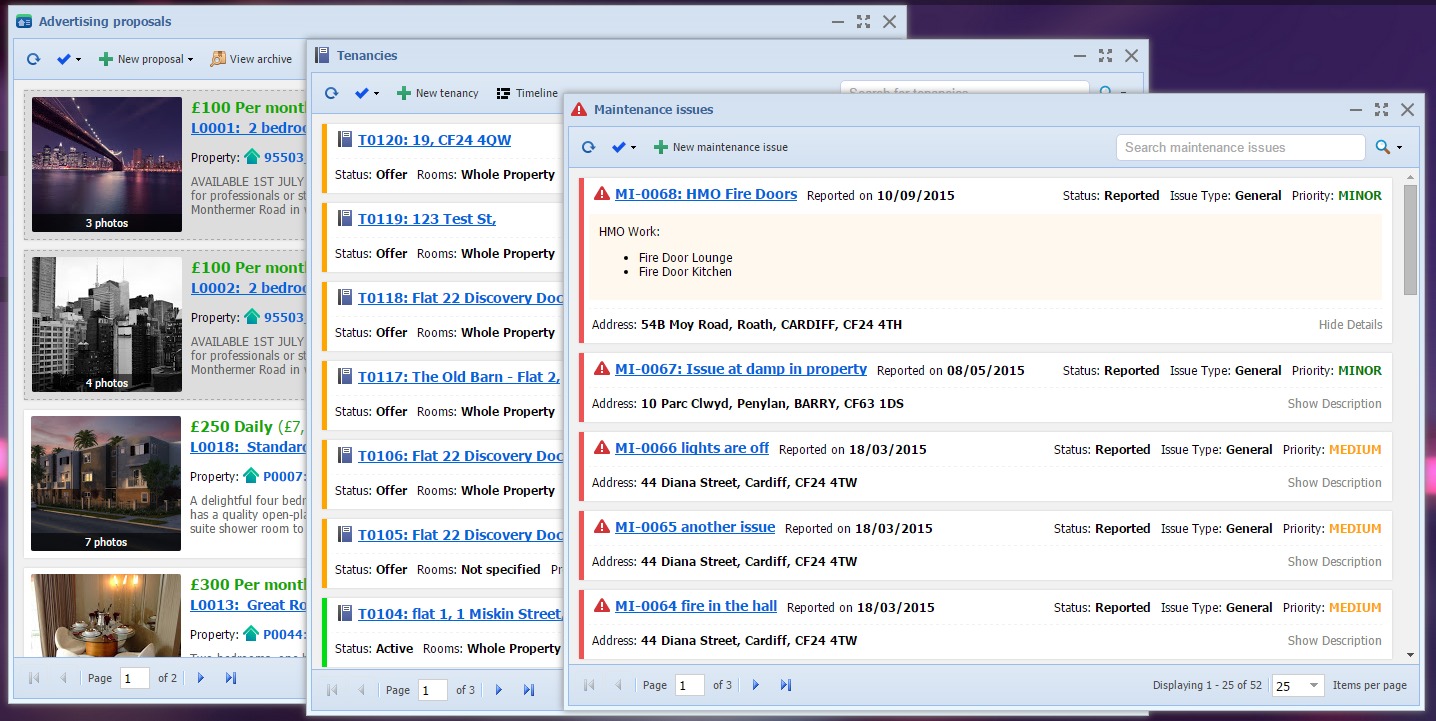Click the Search maintenance issues field
This screenshot has height=721, width=1436.
pos(1240,148)
